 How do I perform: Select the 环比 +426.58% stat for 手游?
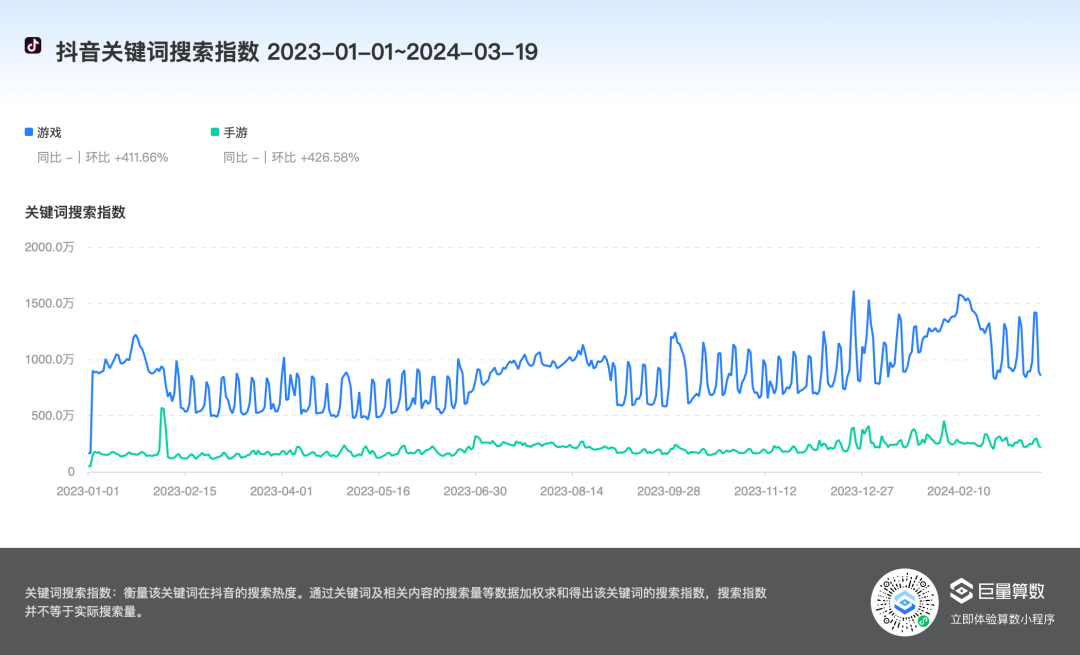[315, 157]
